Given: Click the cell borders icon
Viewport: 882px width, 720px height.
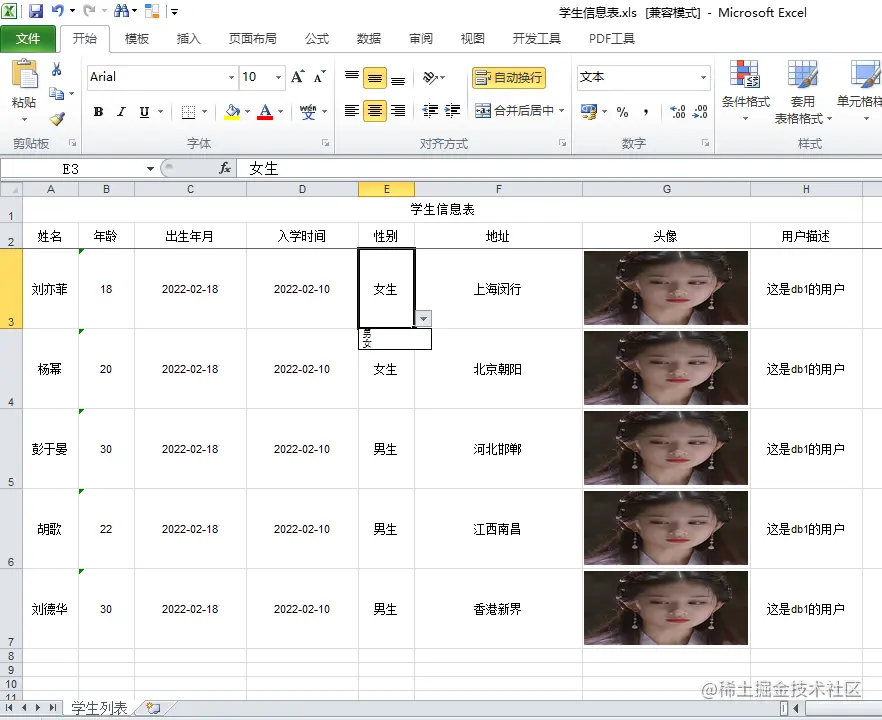Looking at the screenshot, I should point(188,112).
